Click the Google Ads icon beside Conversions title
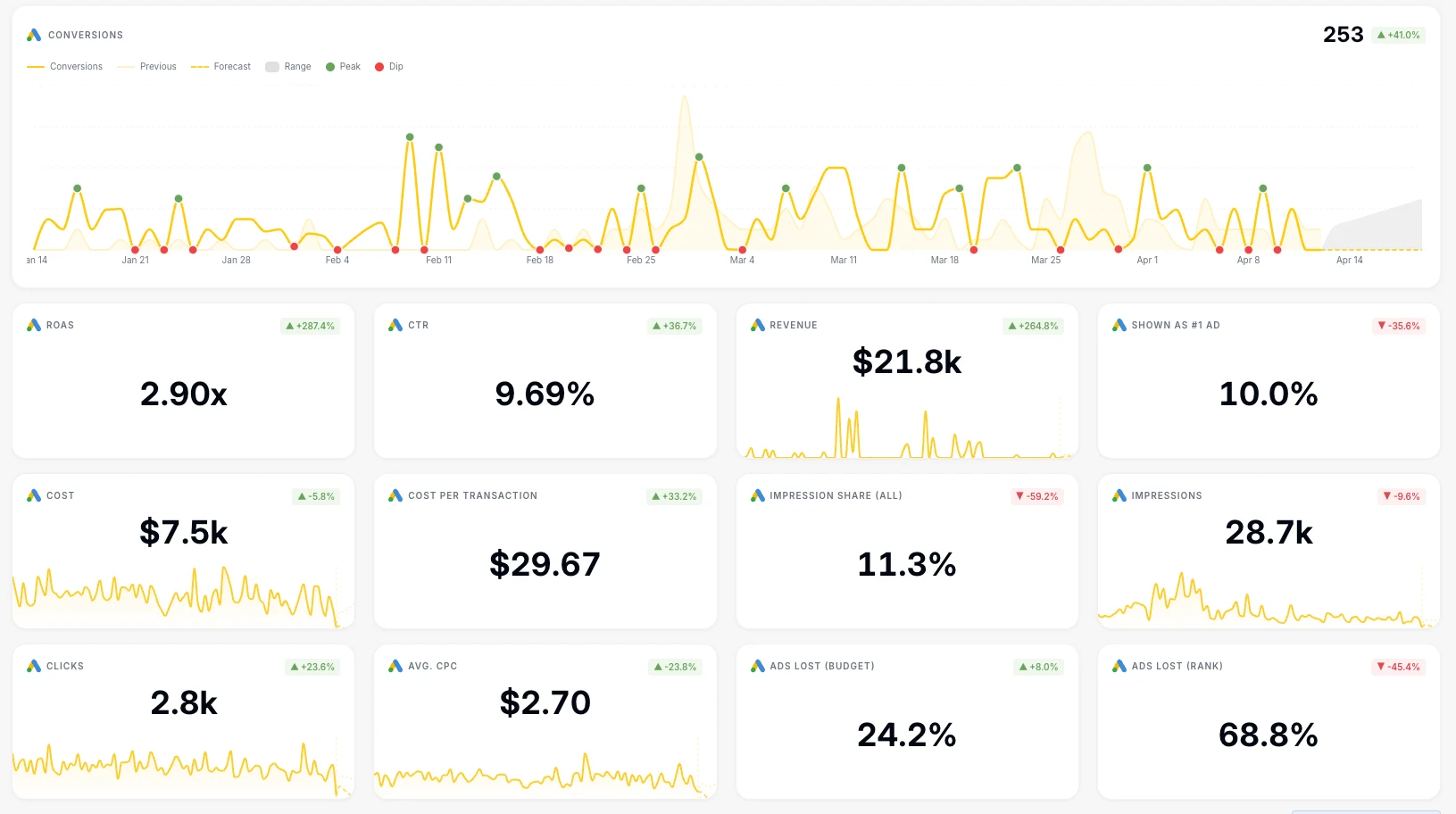The height and width of the screenshot is (814, 1456). (34, 35)
